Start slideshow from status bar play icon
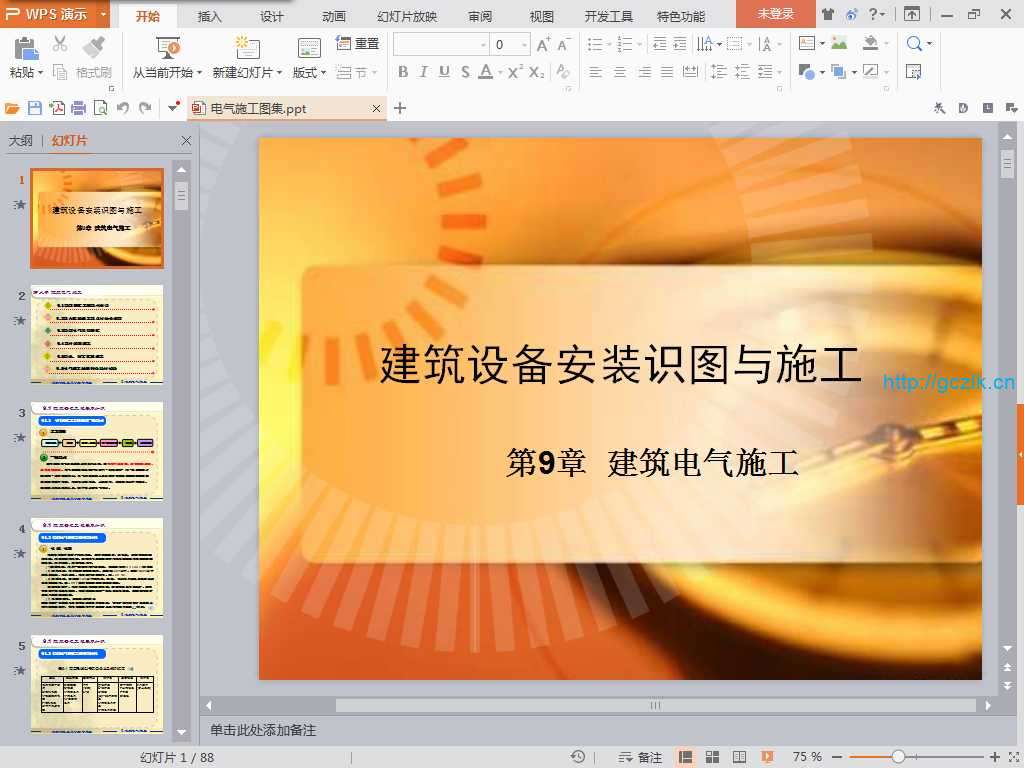This screenshot has width=1024, height=768. [767, 757]
